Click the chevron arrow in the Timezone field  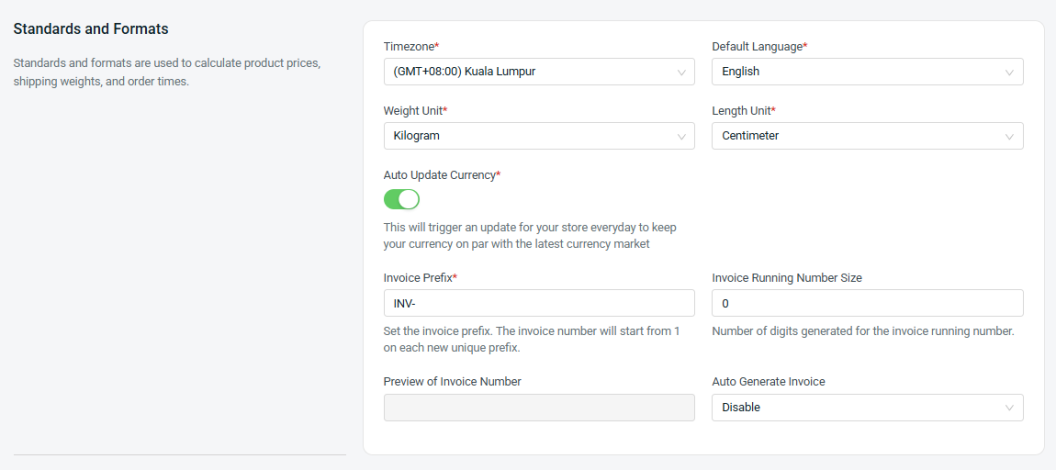click(x=681, y=72)
